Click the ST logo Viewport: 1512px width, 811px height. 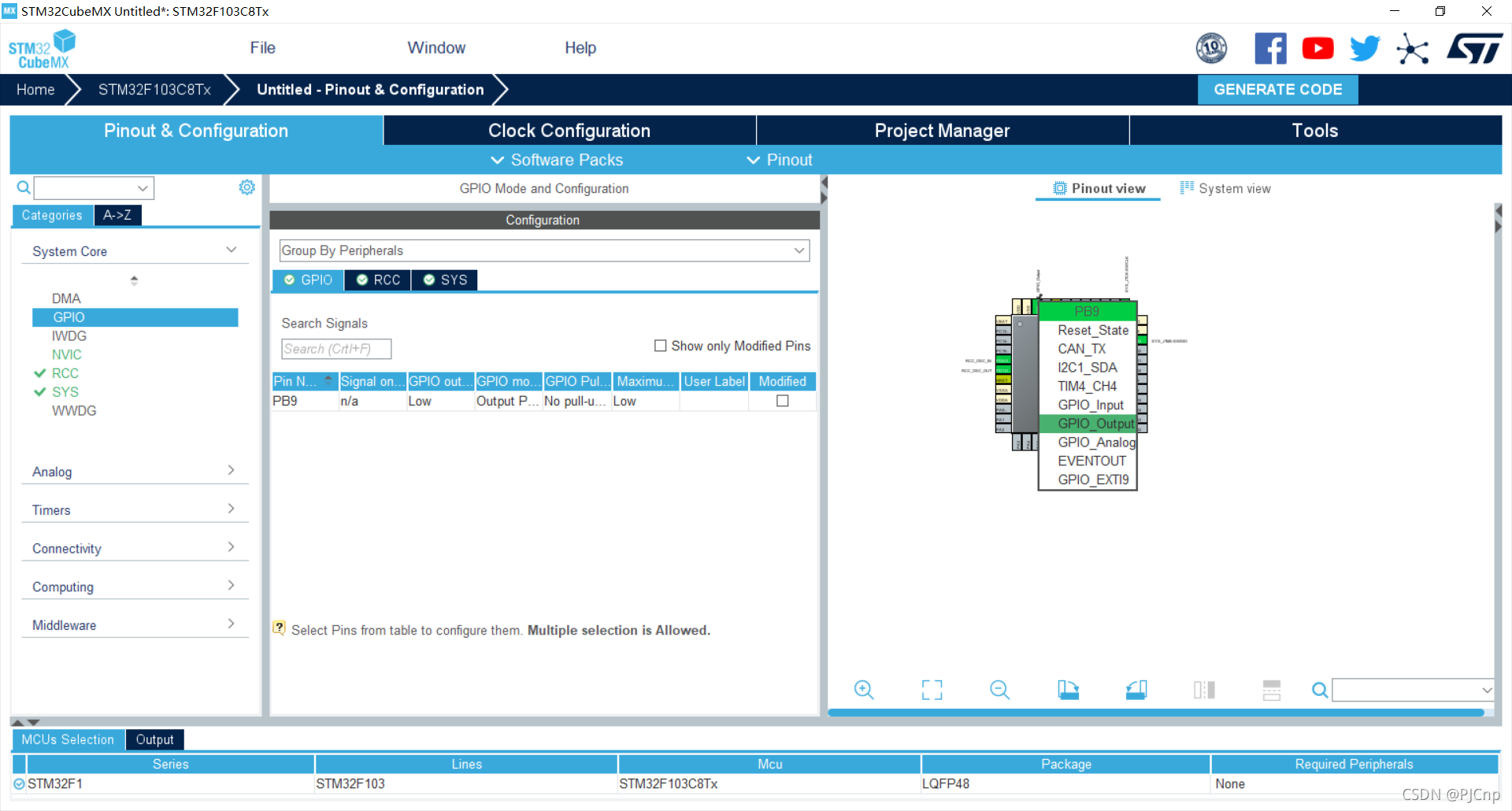coord(1475,49)
